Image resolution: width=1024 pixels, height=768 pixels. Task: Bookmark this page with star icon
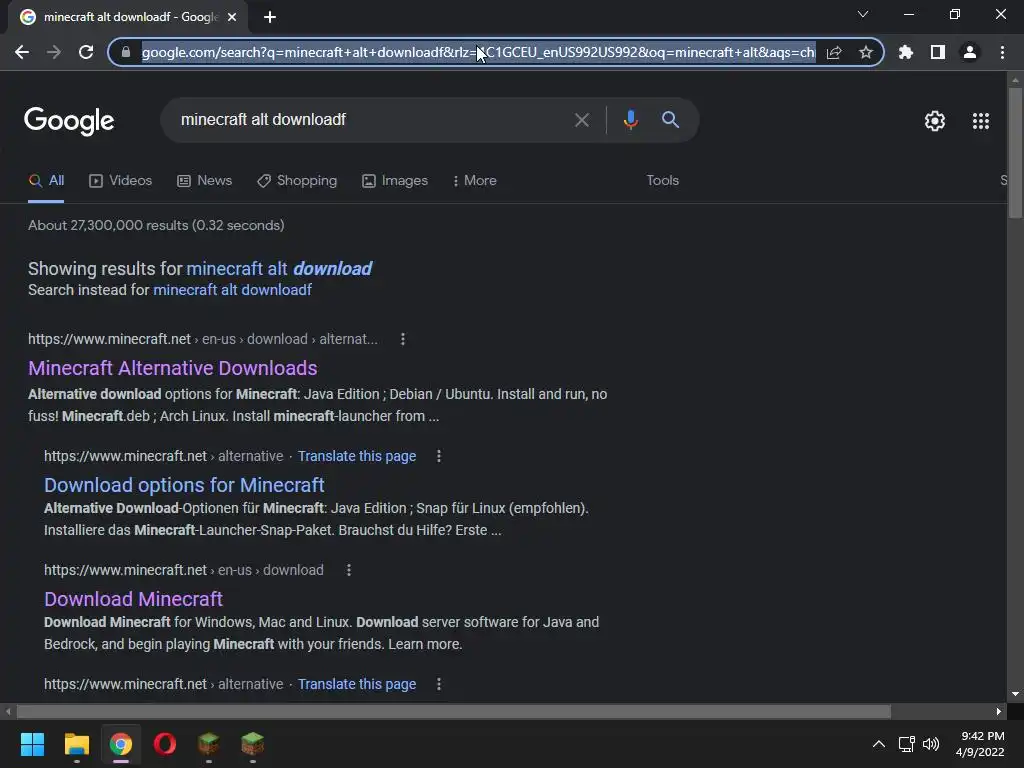pos(866,52)
